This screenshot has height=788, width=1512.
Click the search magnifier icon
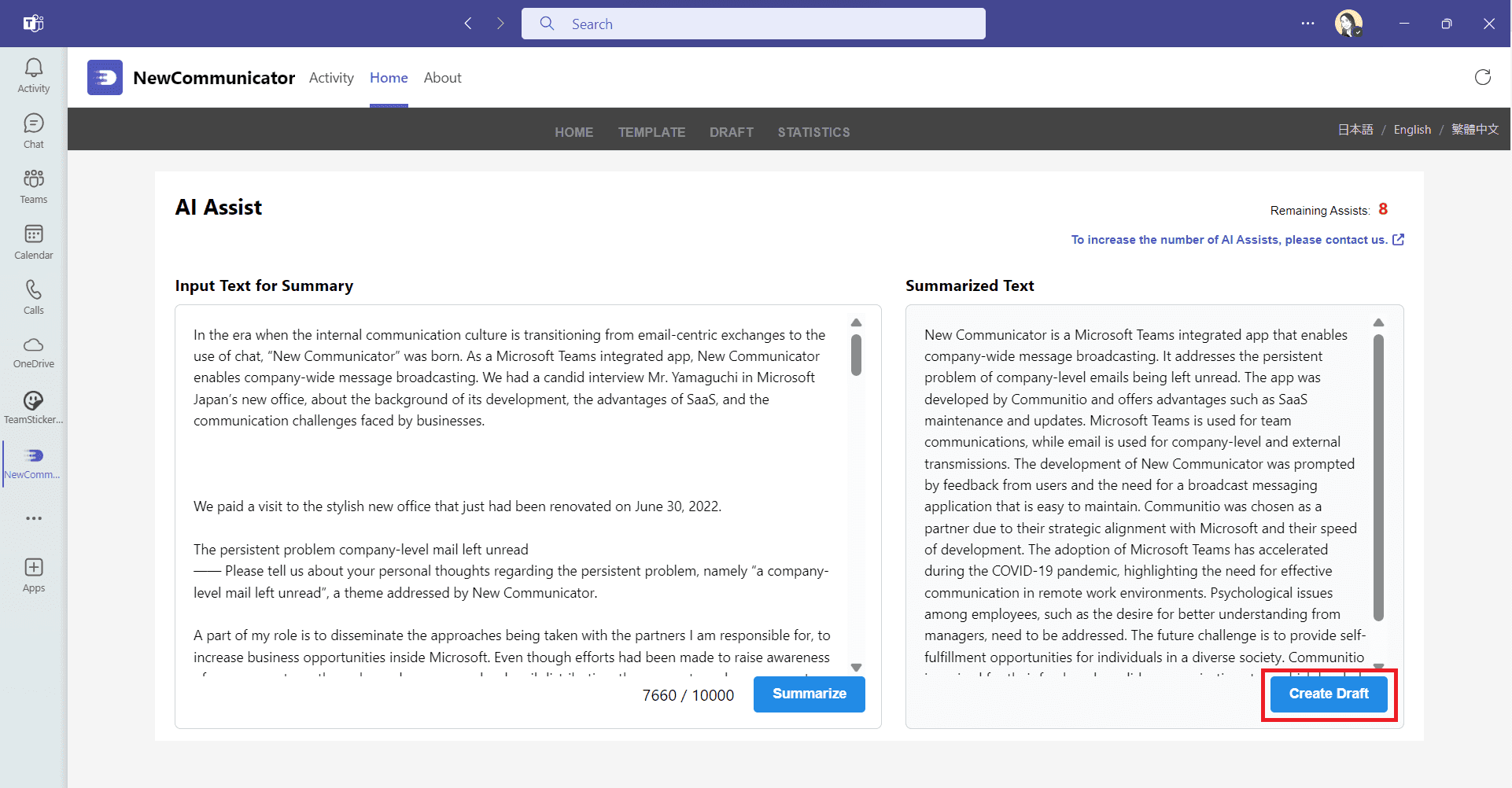[548, 24]
